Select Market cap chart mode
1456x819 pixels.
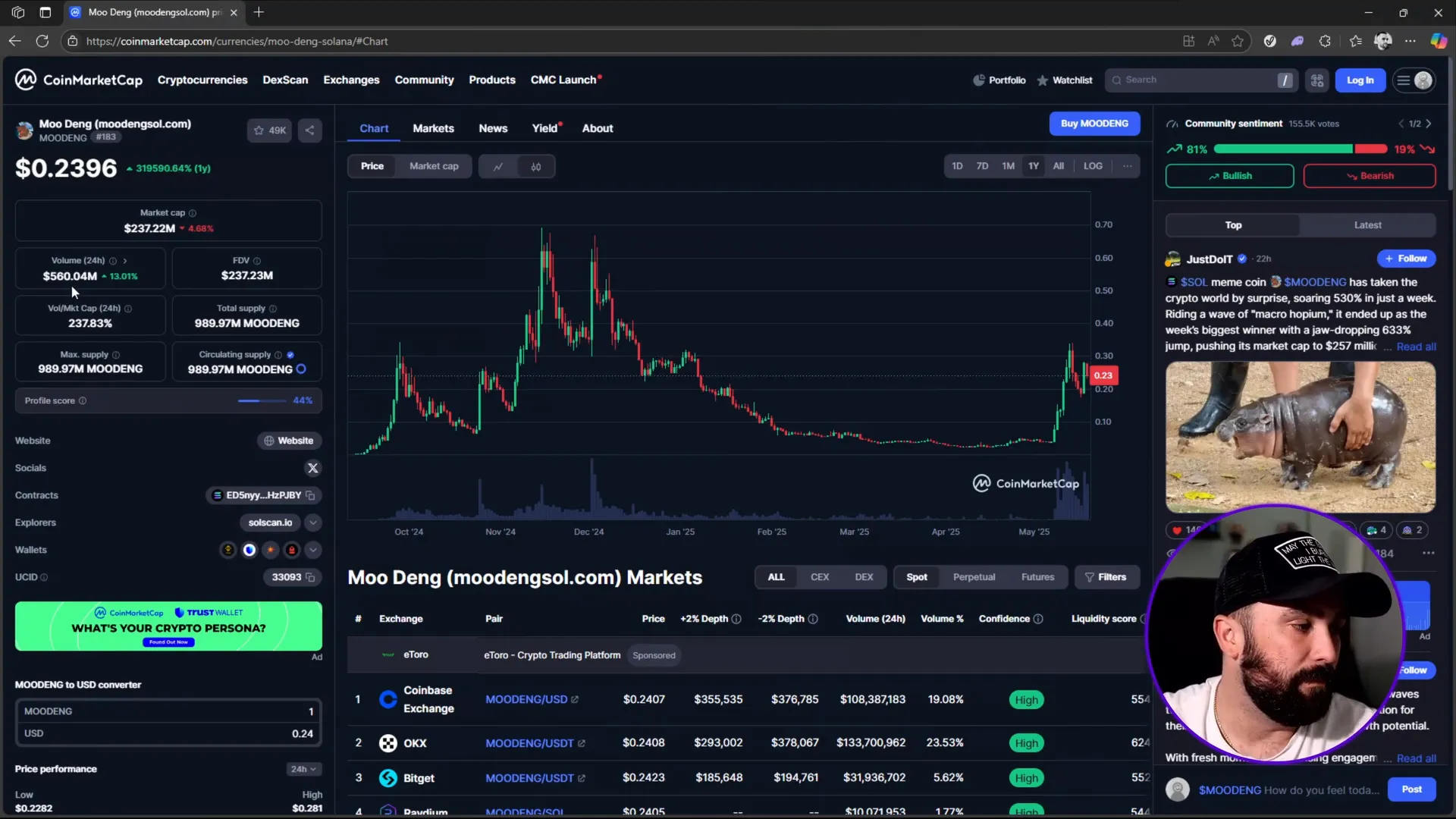click(434, 166)
